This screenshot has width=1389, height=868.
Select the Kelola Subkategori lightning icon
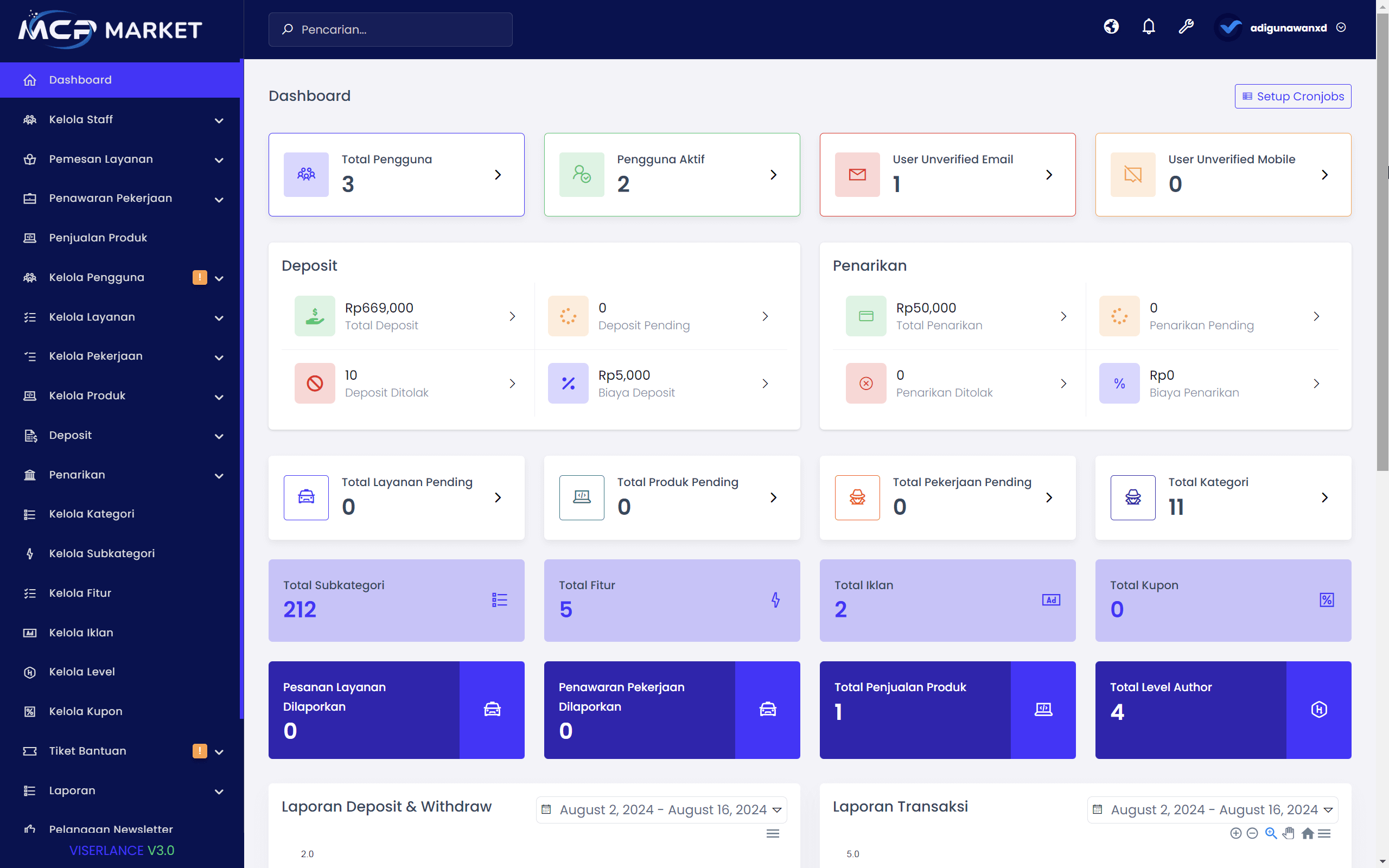(x=30, y=553)
